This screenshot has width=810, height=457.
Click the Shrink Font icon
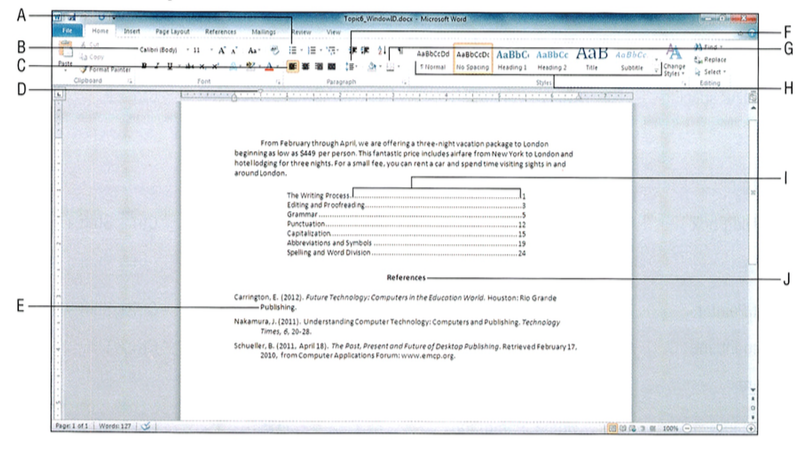234,51
